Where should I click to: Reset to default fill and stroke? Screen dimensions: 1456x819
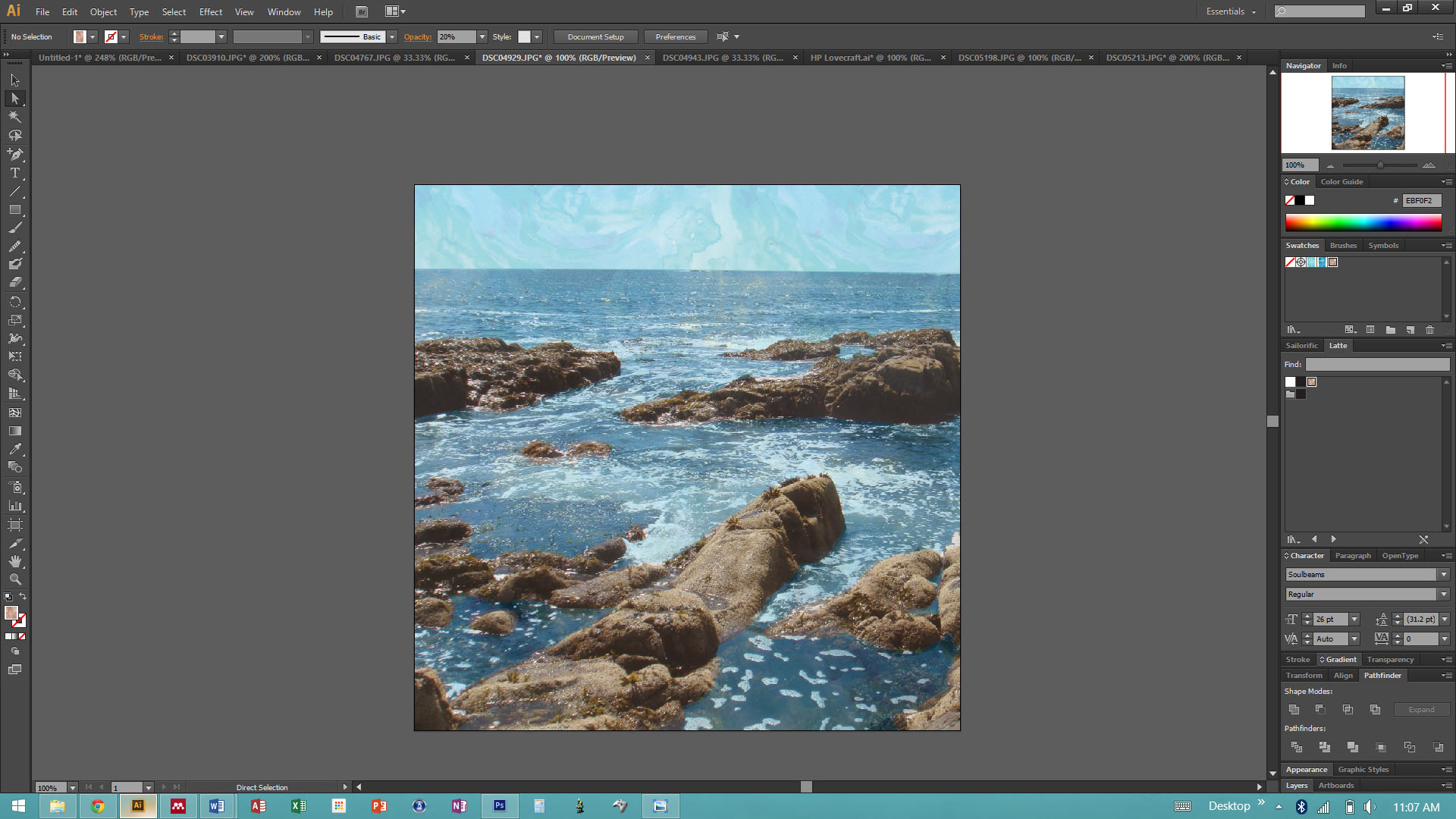click(8, 597)
